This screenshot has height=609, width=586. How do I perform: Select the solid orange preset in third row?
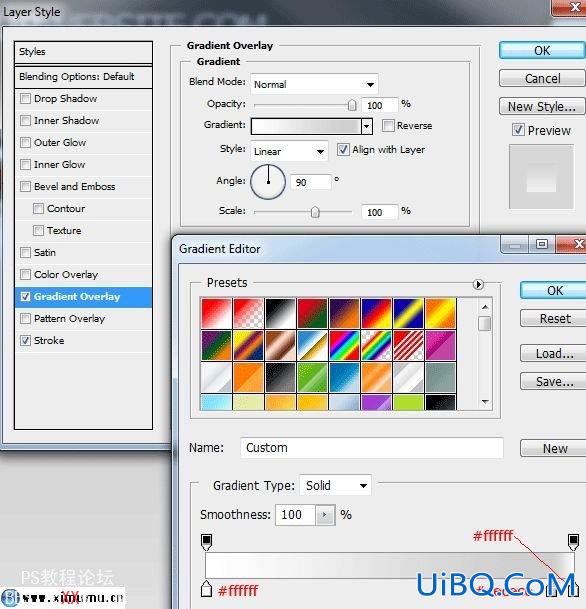point(249,377)
